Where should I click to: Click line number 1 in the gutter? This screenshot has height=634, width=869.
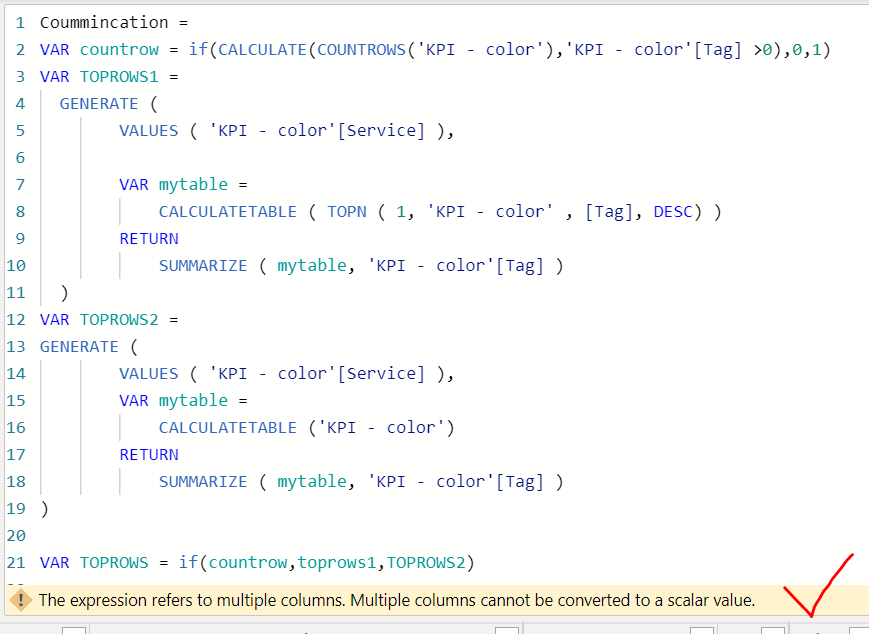[x=20, y=23]
